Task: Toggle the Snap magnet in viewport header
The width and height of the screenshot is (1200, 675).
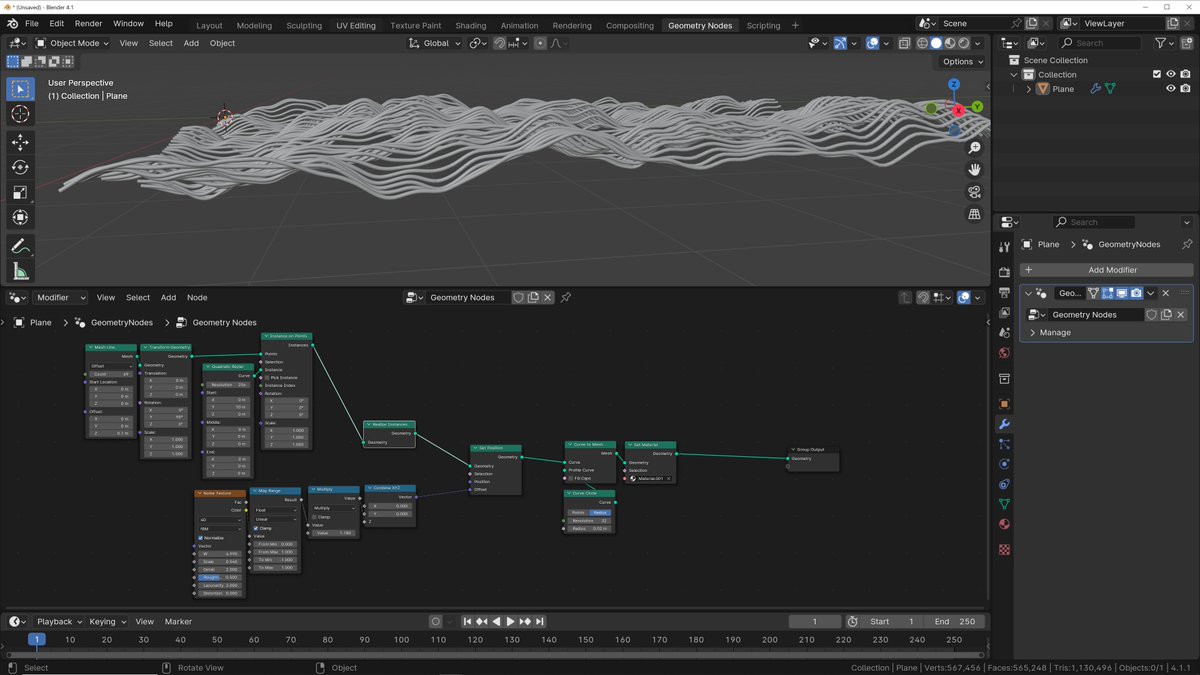Action: pyautogui.click(x=500, y=43)
